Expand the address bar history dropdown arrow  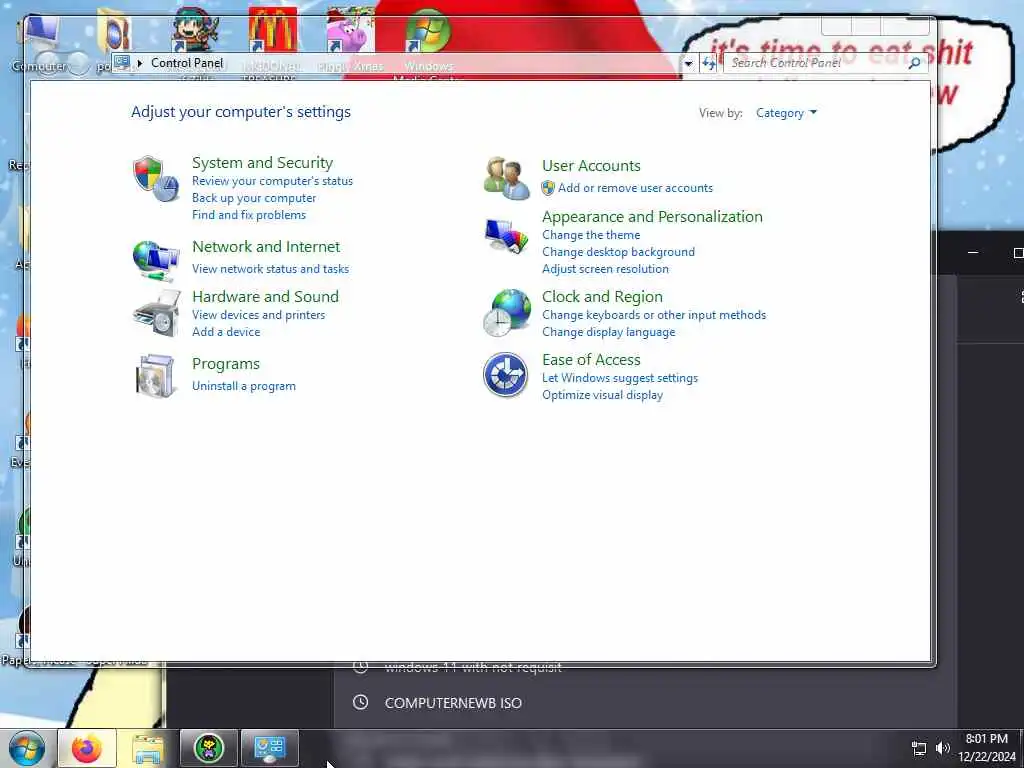pos(688,63)
